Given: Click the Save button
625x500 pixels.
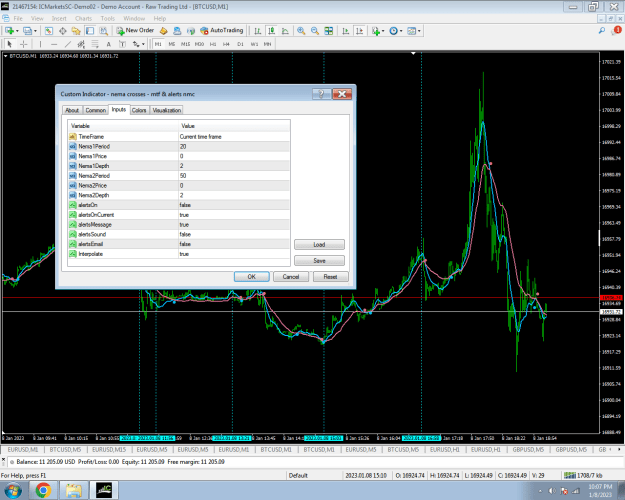Looking at the screenshot, I should coord(319,260).
